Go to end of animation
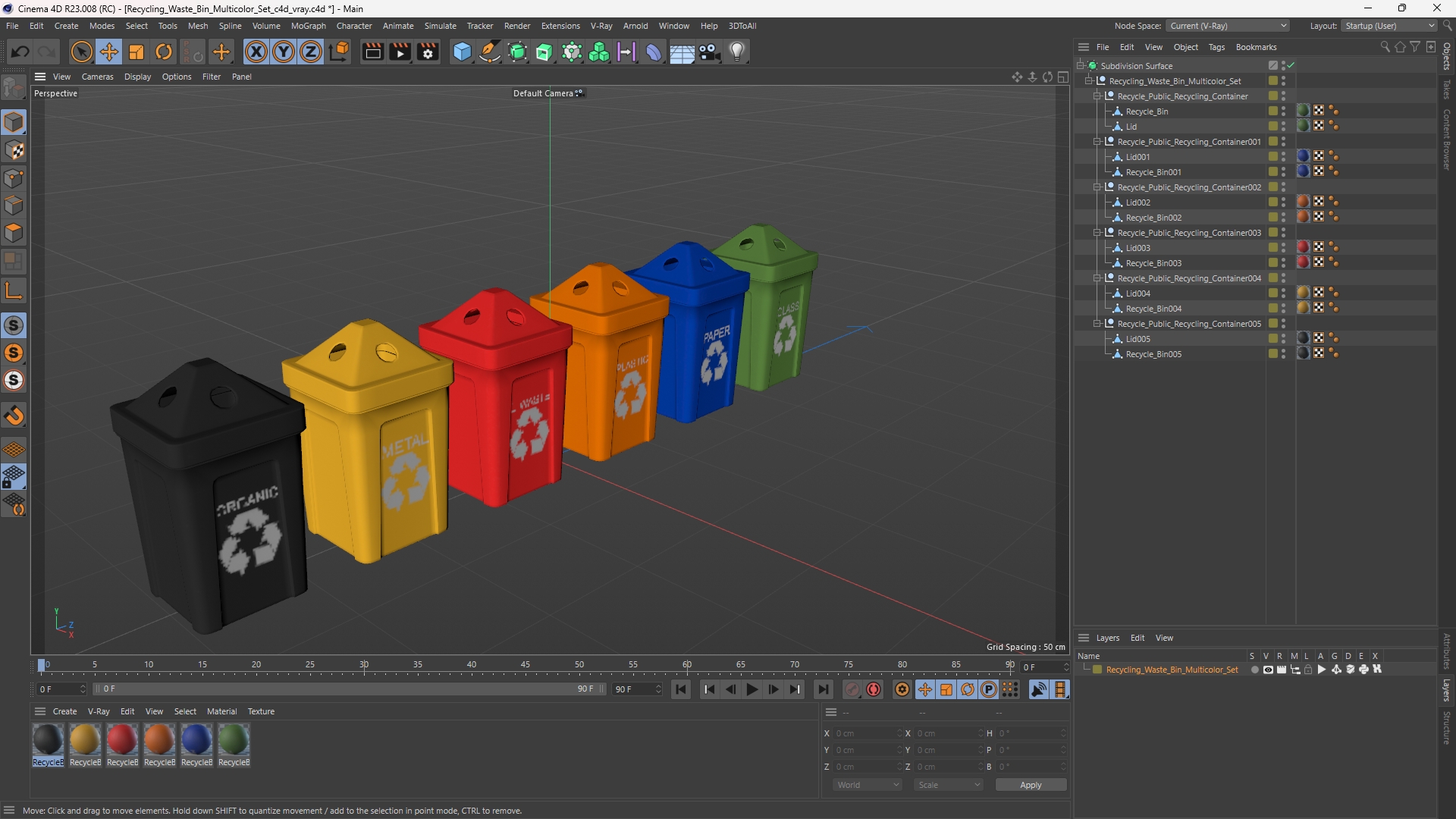The width and height of the screenshot is (1456, 819). pos(823,689)
